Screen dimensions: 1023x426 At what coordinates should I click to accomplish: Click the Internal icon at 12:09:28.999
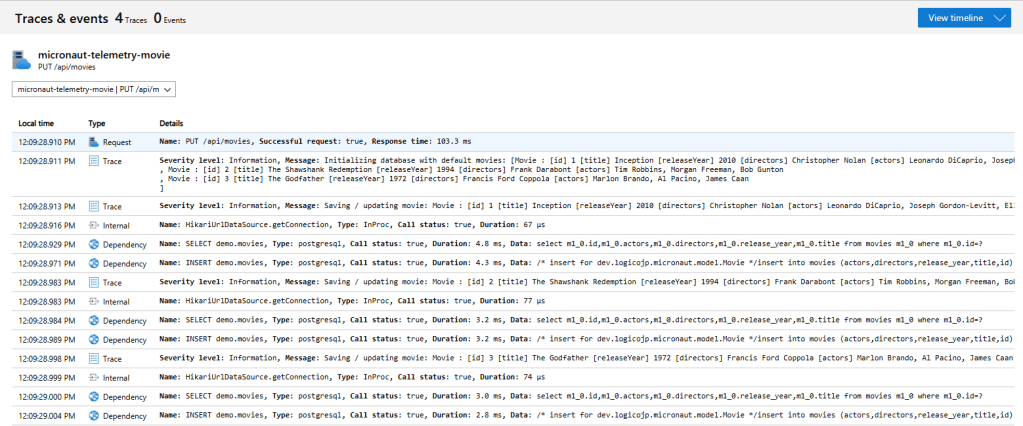[x=94, y=376]
